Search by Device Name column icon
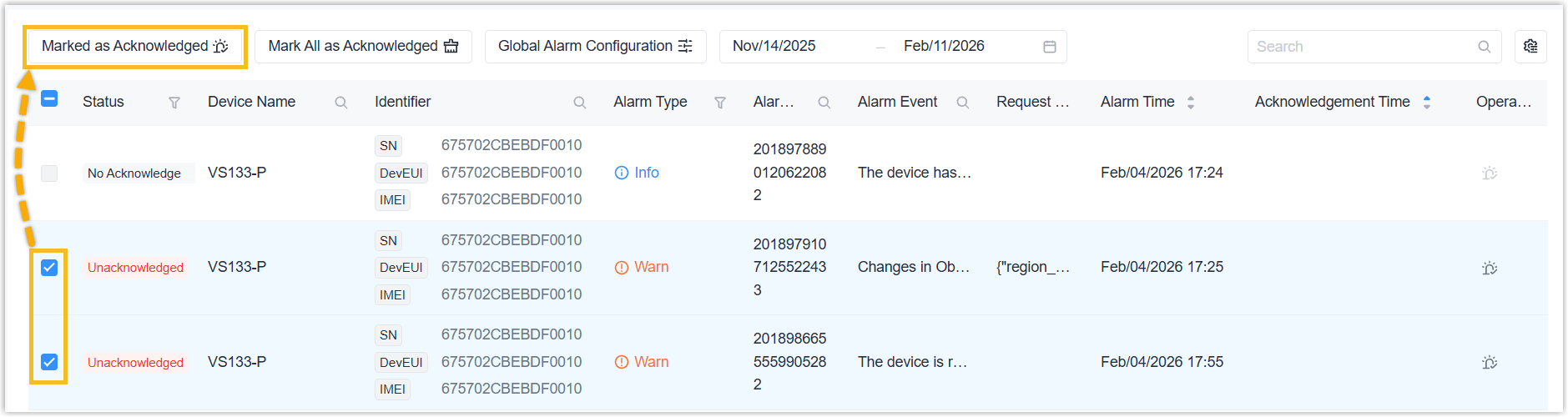This screenshot has width=1568, height=417. (x=340, y=103)
